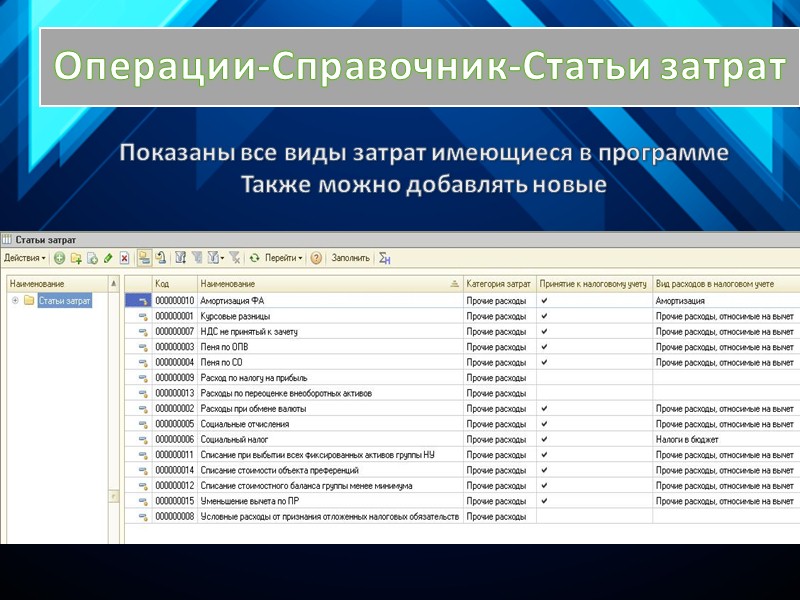Toggle tax checkbox for Амортизация ФА

click(544, 301)
